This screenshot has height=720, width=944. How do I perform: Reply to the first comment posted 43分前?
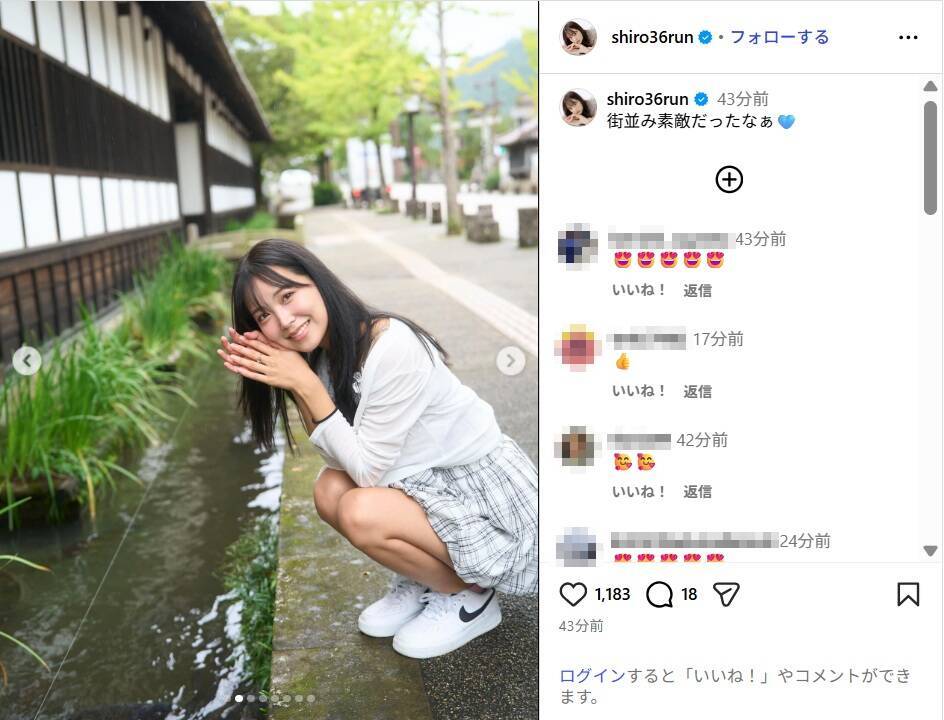[x=697, y=291]
